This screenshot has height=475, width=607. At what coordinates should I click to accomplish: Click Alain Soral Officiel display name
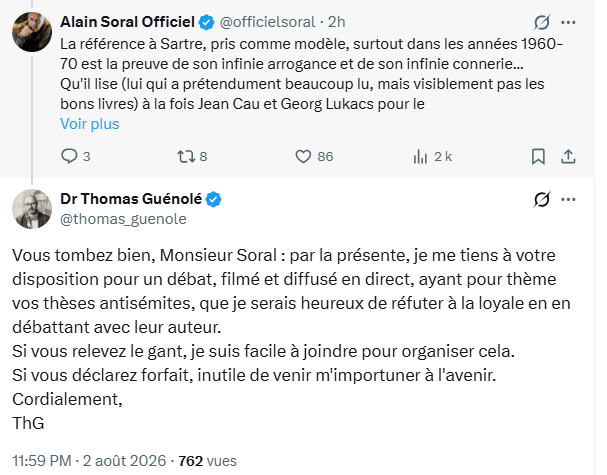127,22
